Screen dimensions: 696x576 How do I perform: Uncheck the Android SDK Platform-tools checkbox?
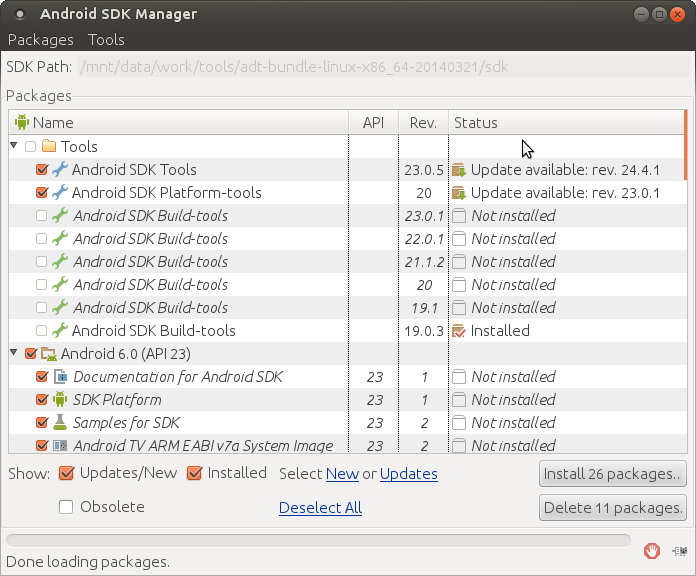41,193
